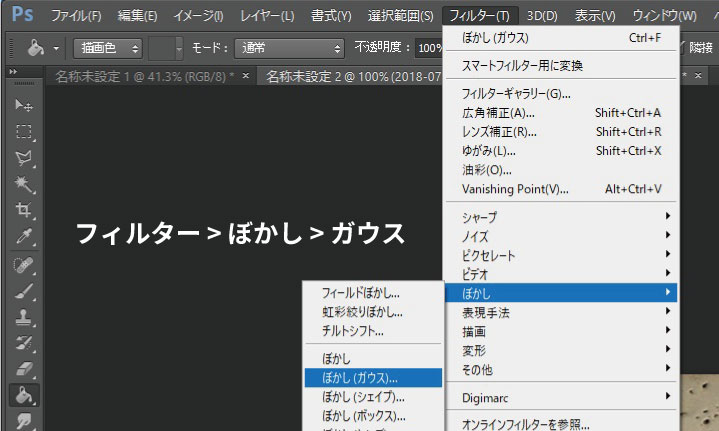Select the Magic Wand tool
This screenshot has height=431, width=719.
tap(23, 184)
